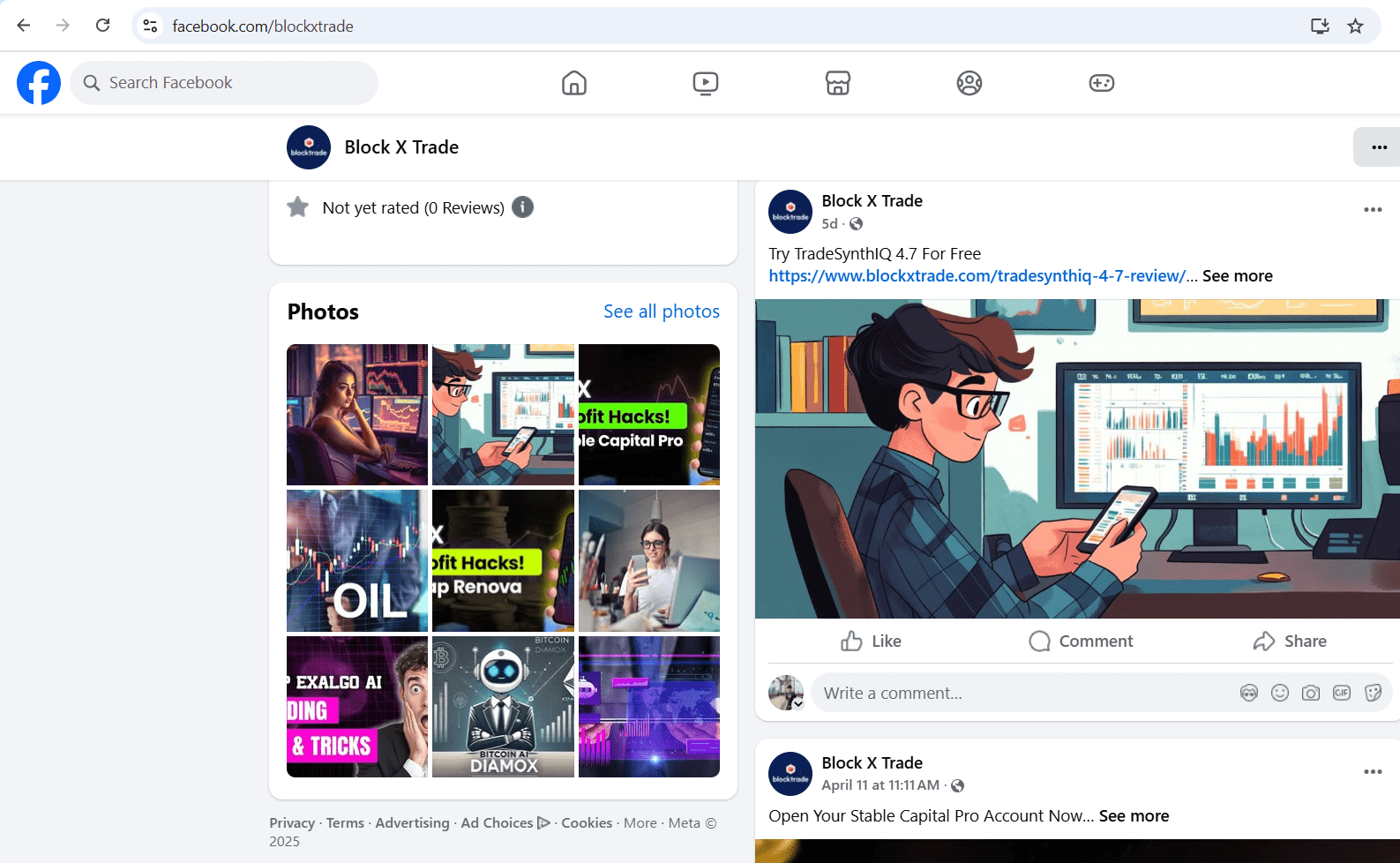Screen dimensions: 1400x863
Task: Switch commenting identity via avatar arrow
Action: click(x=798, y=703)
